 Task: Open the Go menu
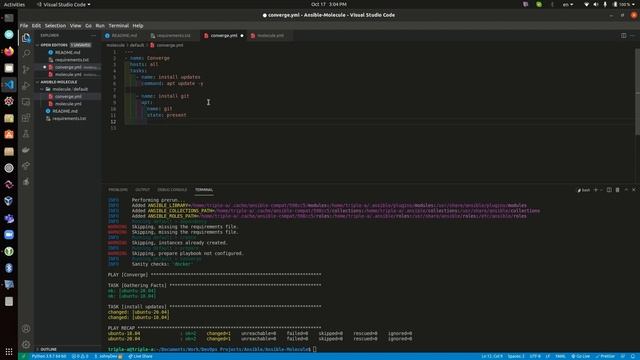[89, 26]
